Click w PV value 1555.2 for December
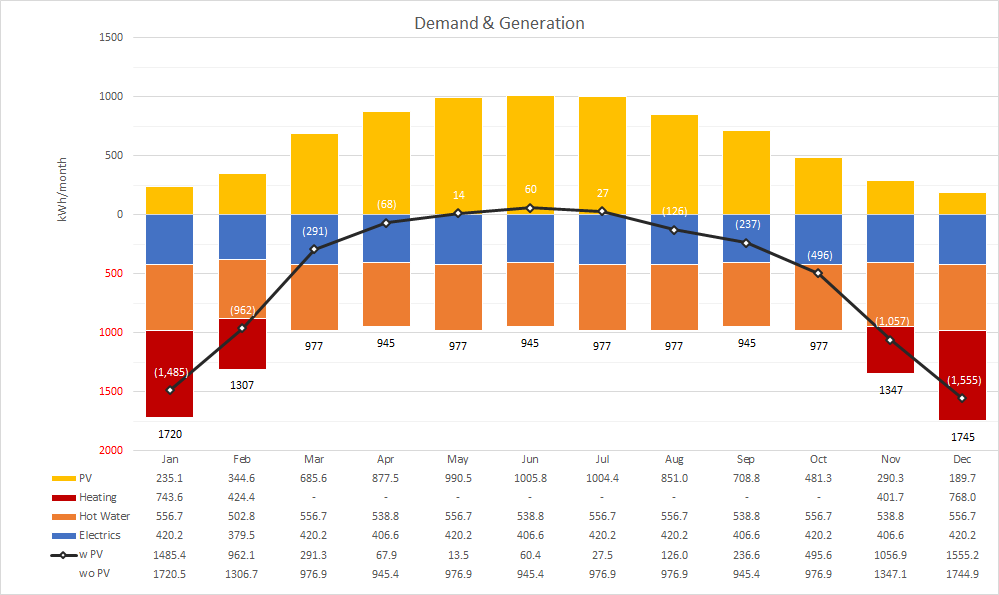The height and width of the screenshot is (595, 999). 962,556
